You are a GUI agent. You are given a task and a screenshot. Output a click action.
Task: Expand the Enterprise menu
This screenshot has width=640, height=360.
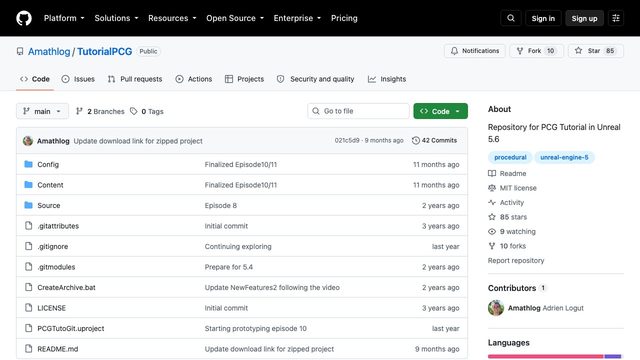pyautogui.click(x=297, y=18)
